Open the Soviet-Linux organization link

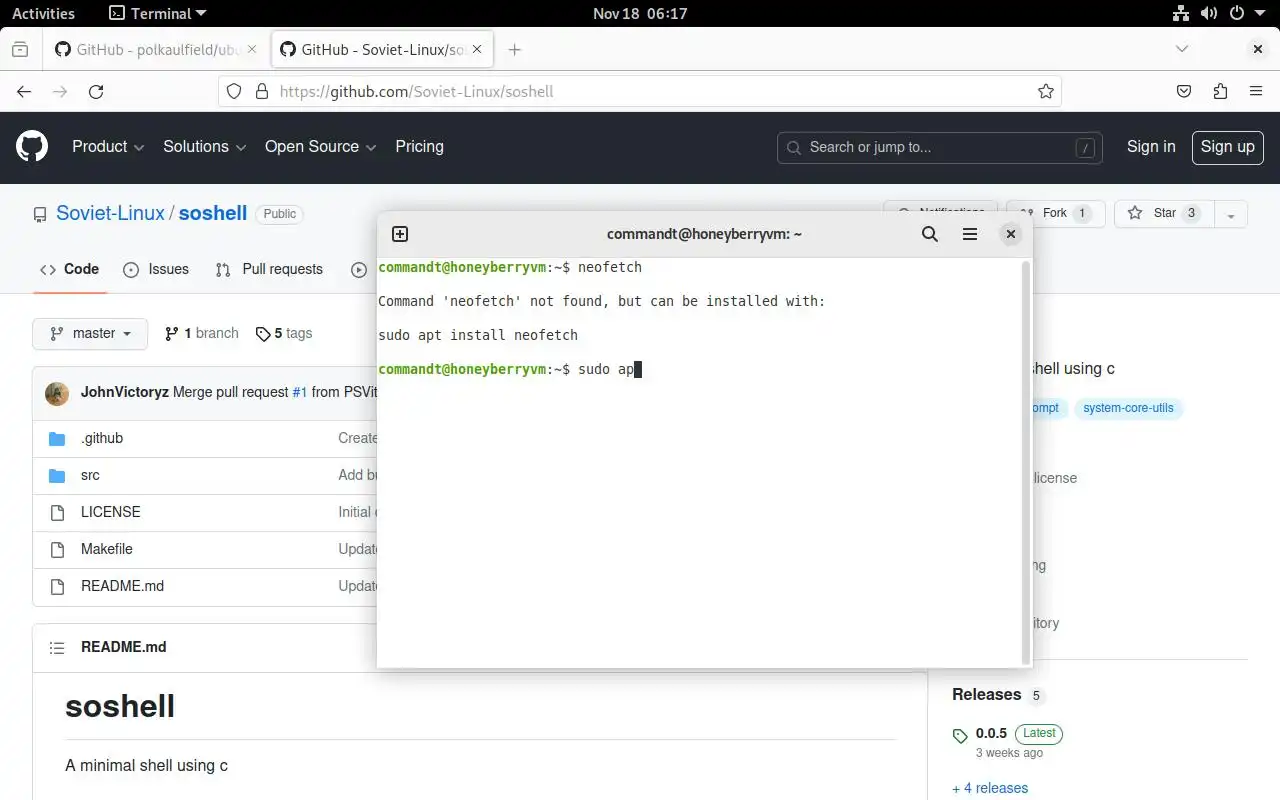click(x=110, y=213)
